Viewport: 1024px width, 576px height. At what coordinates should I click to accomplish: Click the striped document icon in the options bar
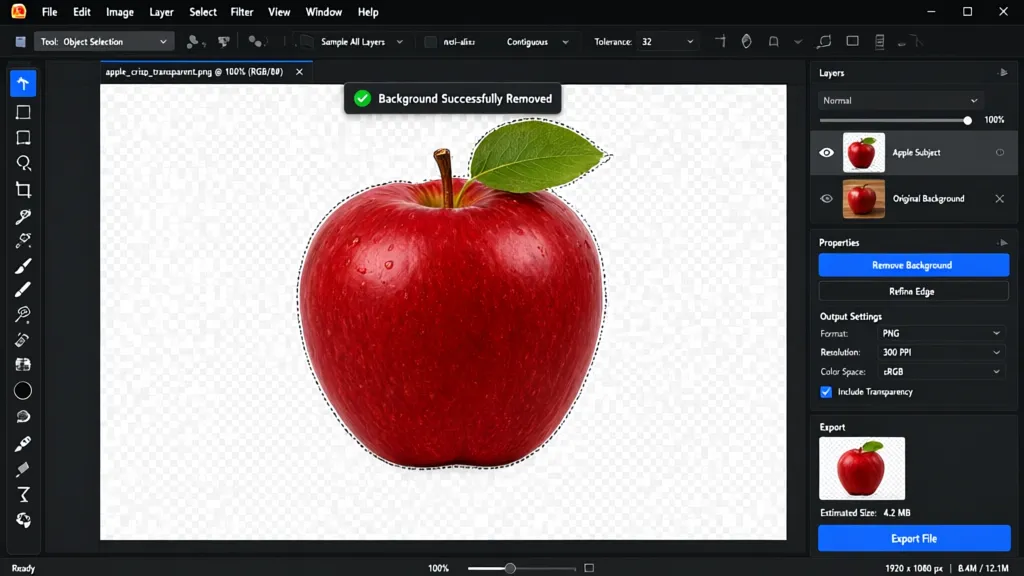click(880, 42)
